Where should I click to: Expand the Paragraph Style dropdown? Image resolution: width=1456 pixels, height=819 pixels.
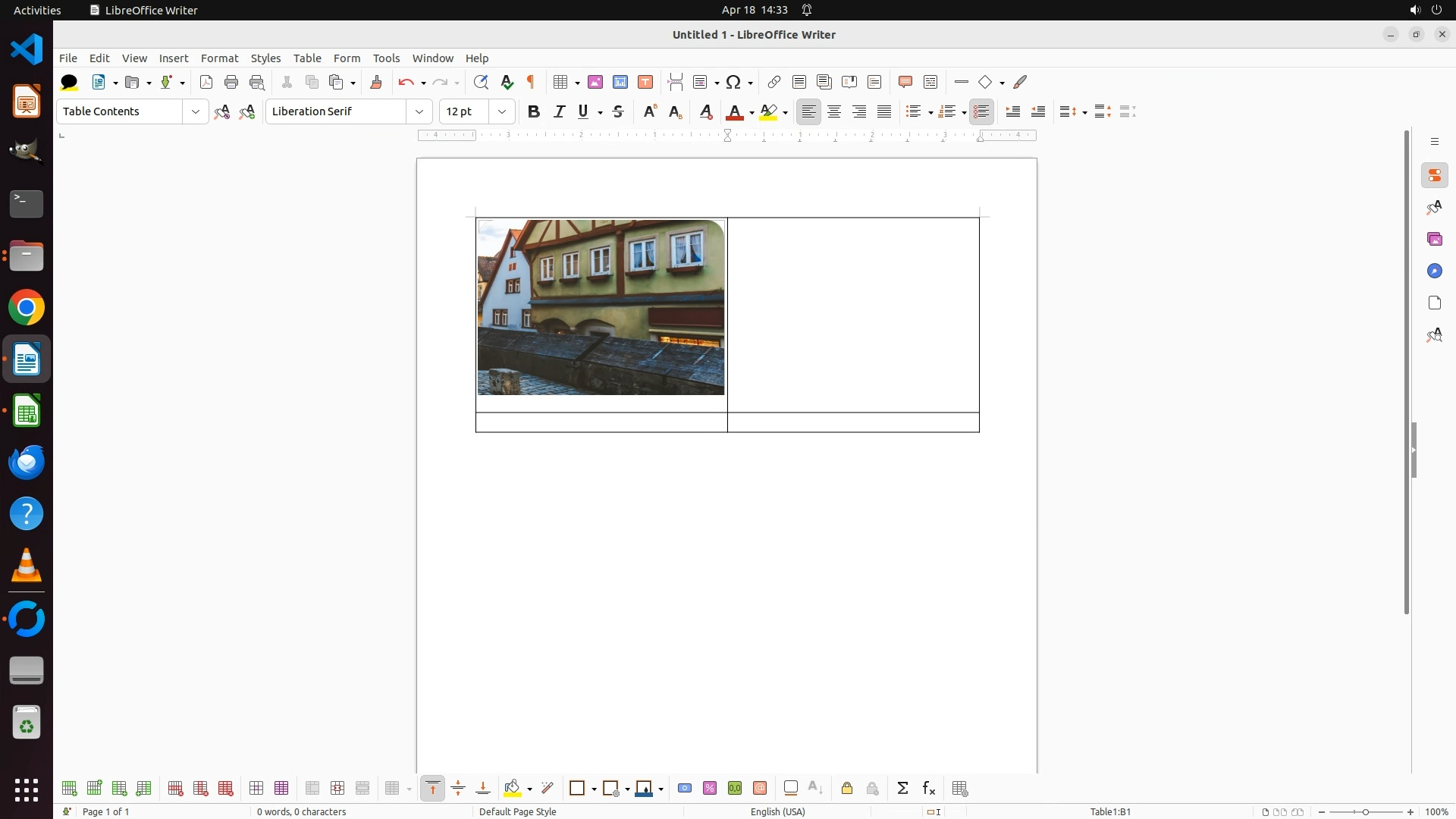(196, 111)
